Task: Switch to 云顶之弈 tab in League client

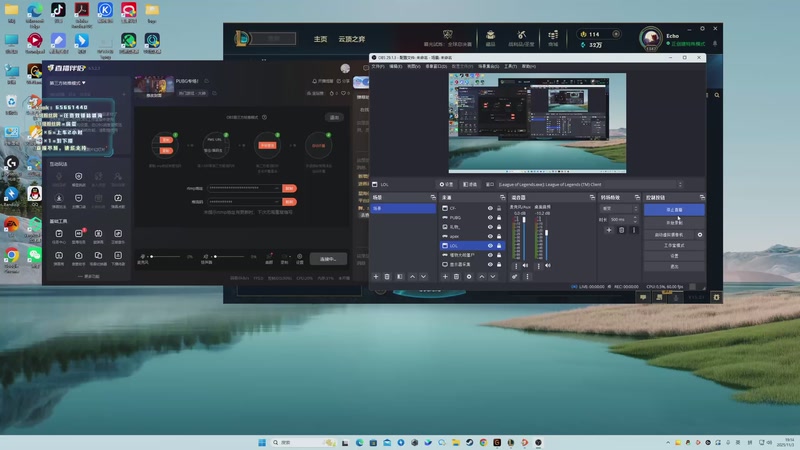Action: 352,39
